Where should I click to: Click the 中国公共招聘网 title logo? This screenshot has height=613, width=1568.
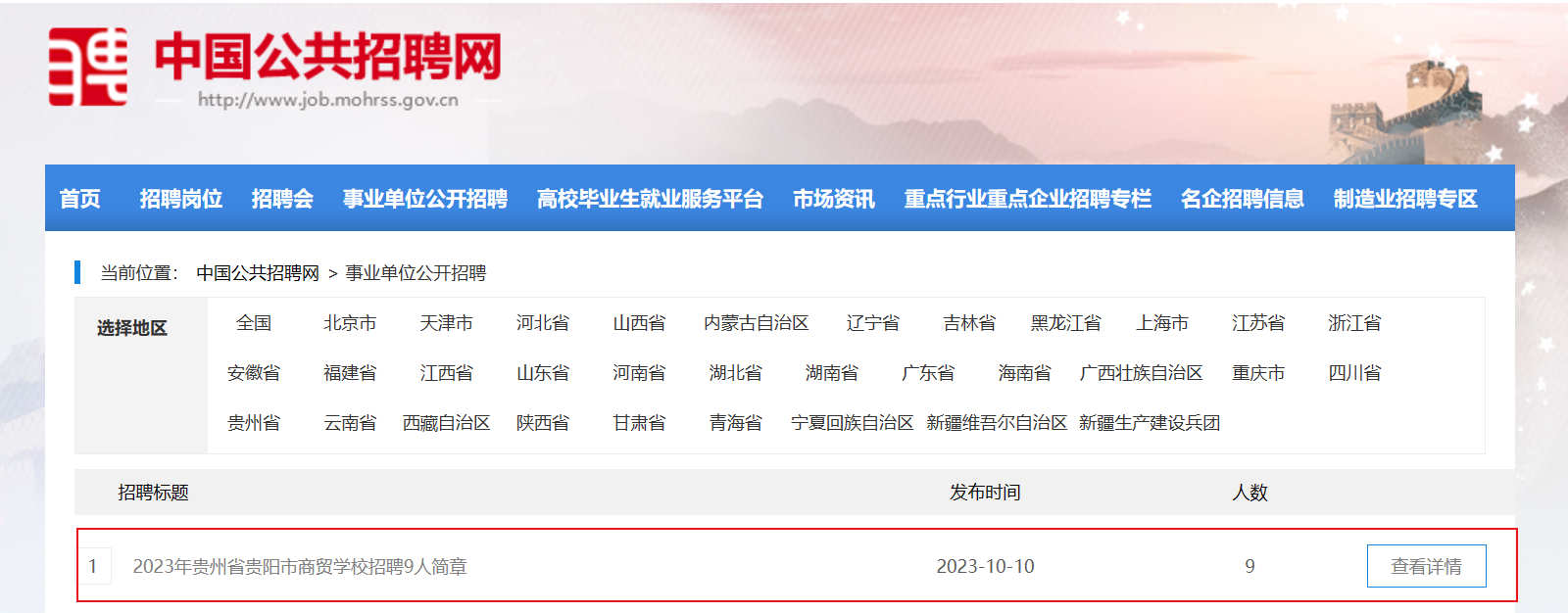(x=328, y=57)
